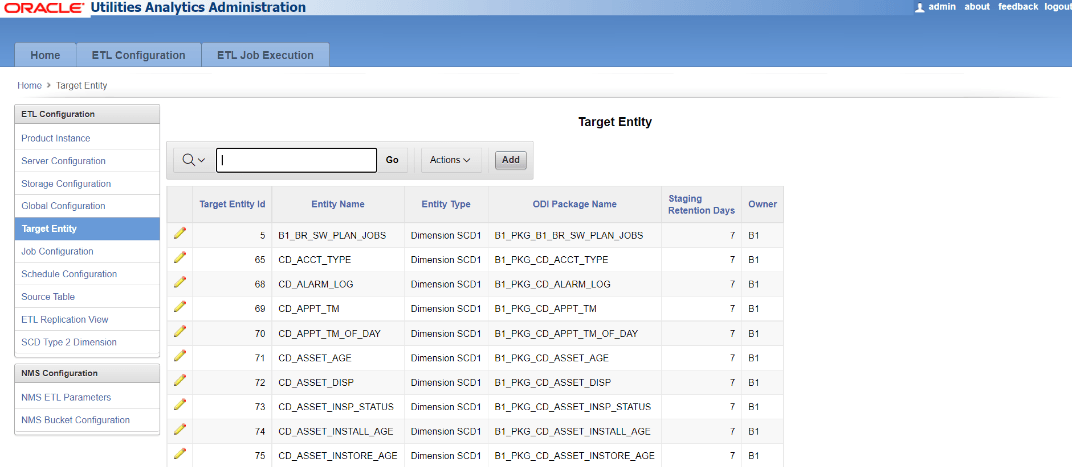Edit CD_ASSET_INSP_STATUS with pencil icon
Screen dimensions: 1072x467
[180, 405]
